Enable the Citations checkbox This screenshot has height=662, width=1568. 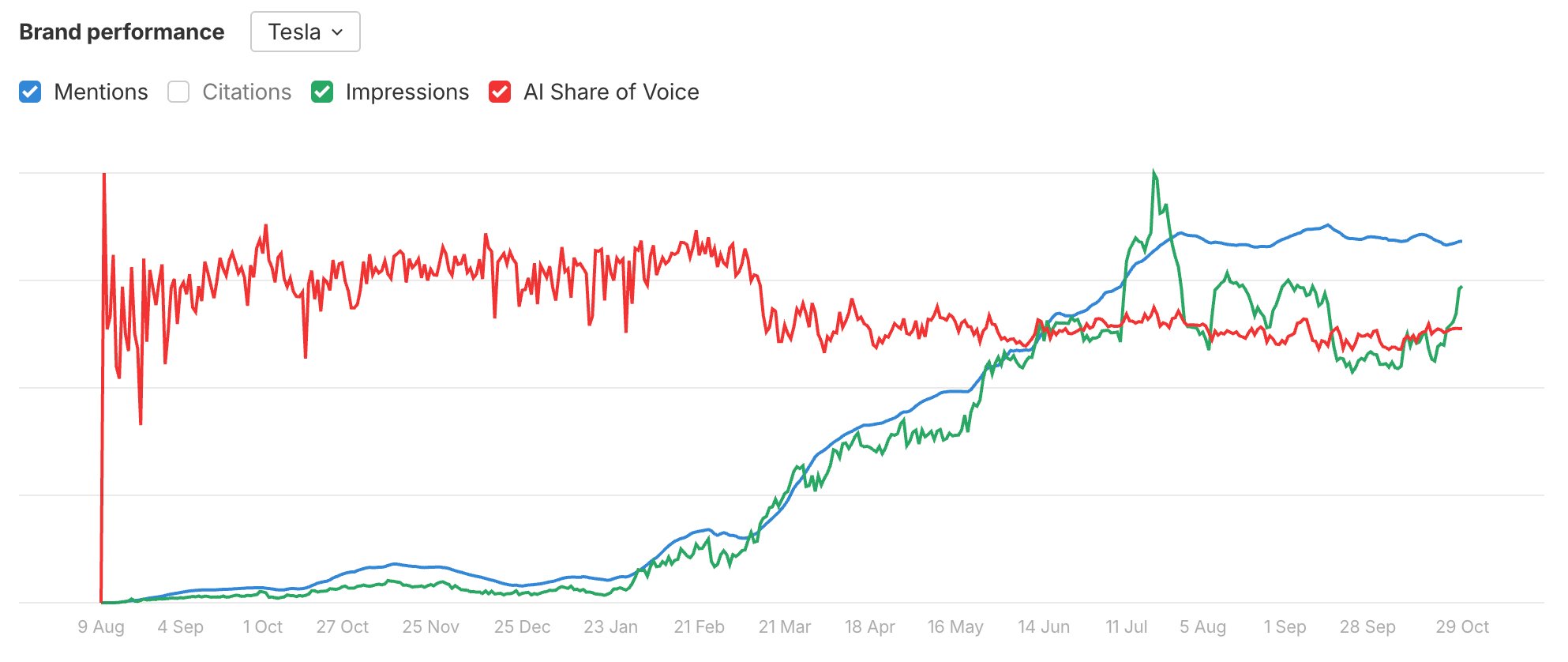tap(178, 92)
